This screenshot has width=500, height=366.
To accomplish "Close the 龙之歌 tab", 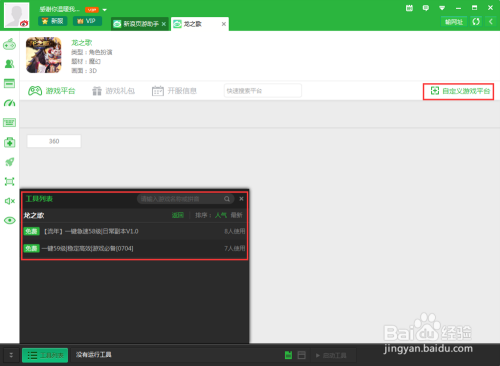I will coord(224,24).
